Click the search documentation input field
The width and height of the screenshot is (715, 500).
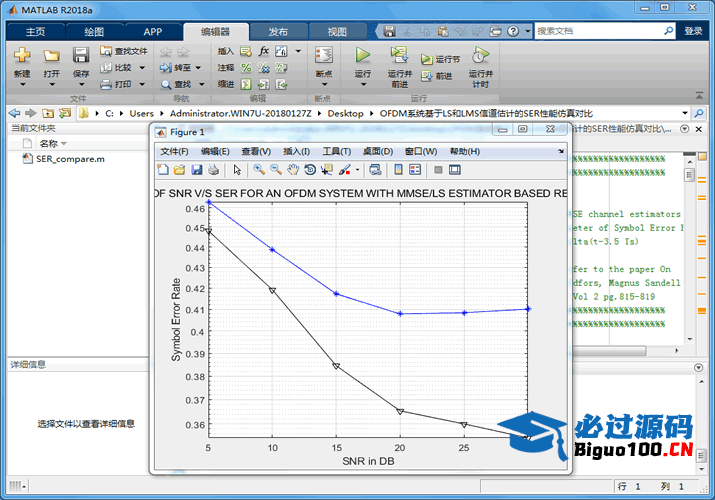pyautogui.click(x=599, y=31)
